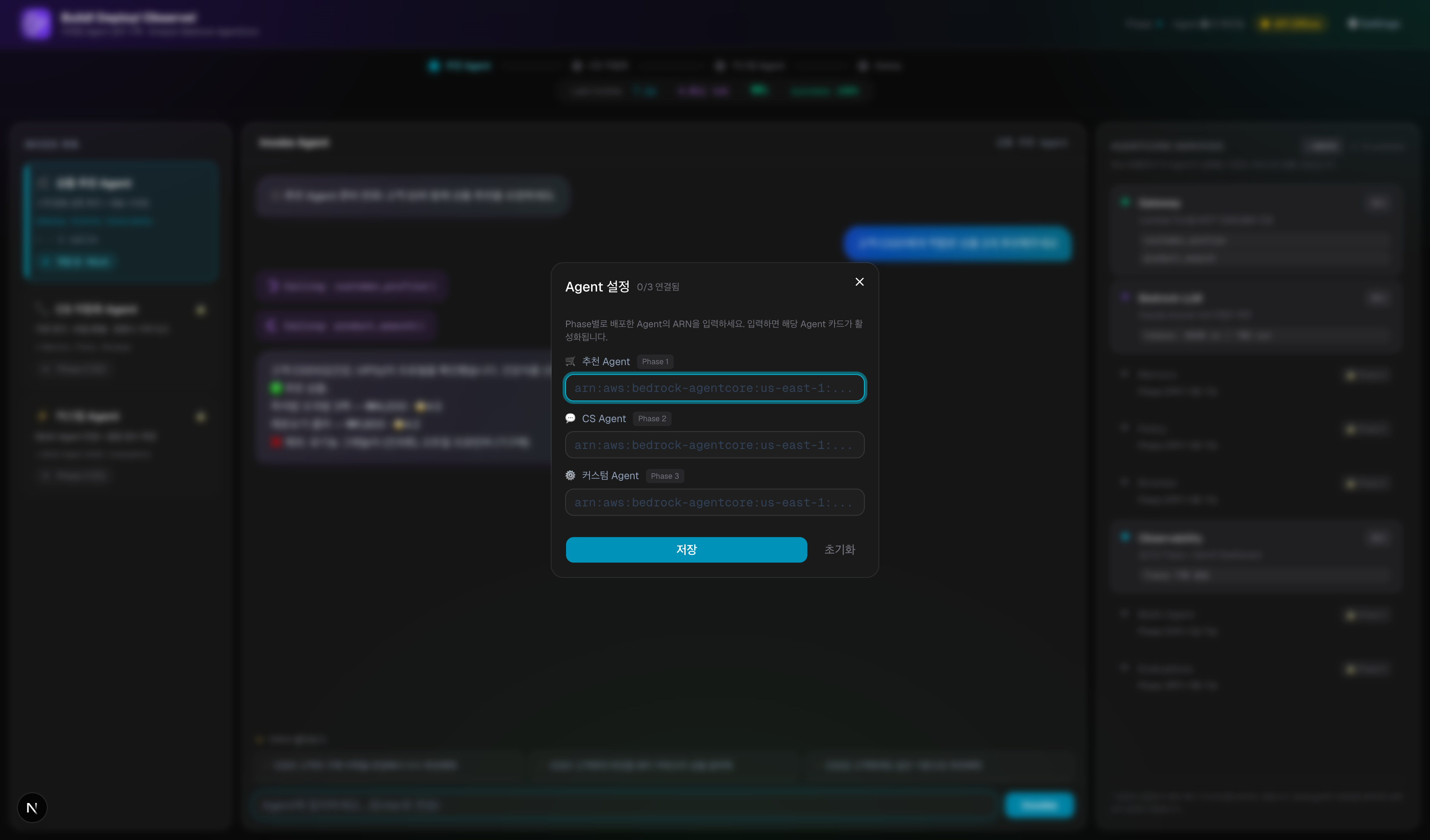Focus the CS Agent ARN input field
This screenshot has width=1430, height=840.
[715, 445]
